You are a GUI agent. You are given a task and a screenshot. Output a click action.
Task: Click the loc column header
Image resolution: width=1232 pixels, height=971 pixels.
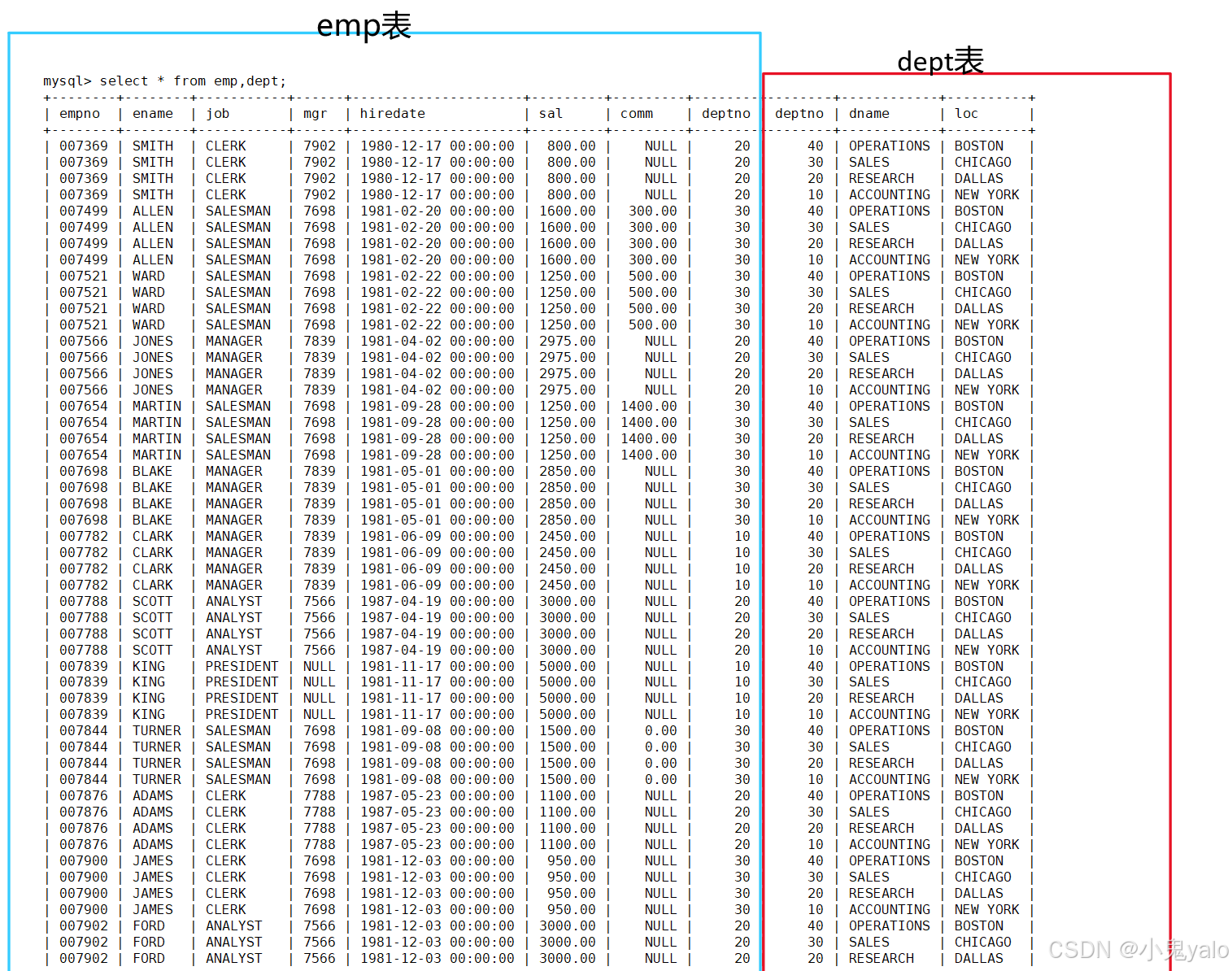[x=967, y=114]
